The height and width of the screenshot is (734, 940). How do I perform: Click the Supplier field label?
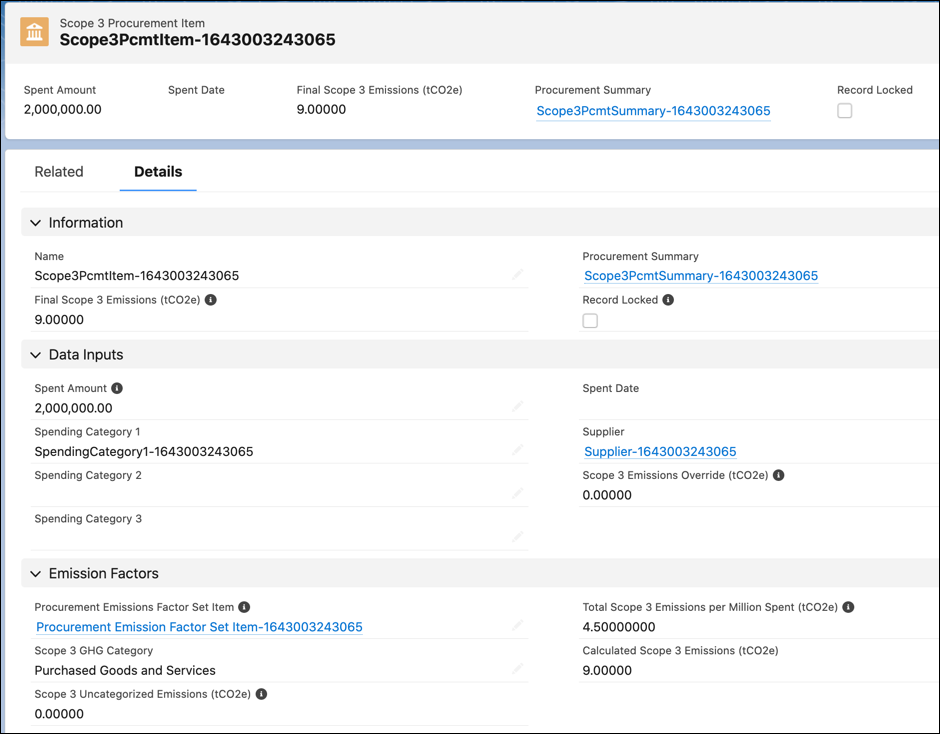tap(603, 432)
